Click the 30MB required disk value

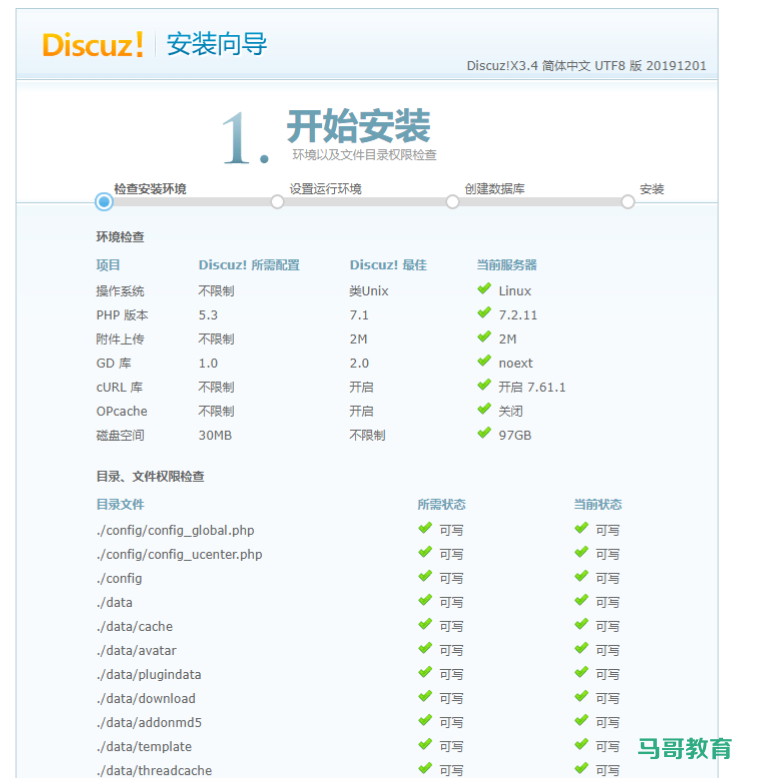tap(215, 436)
